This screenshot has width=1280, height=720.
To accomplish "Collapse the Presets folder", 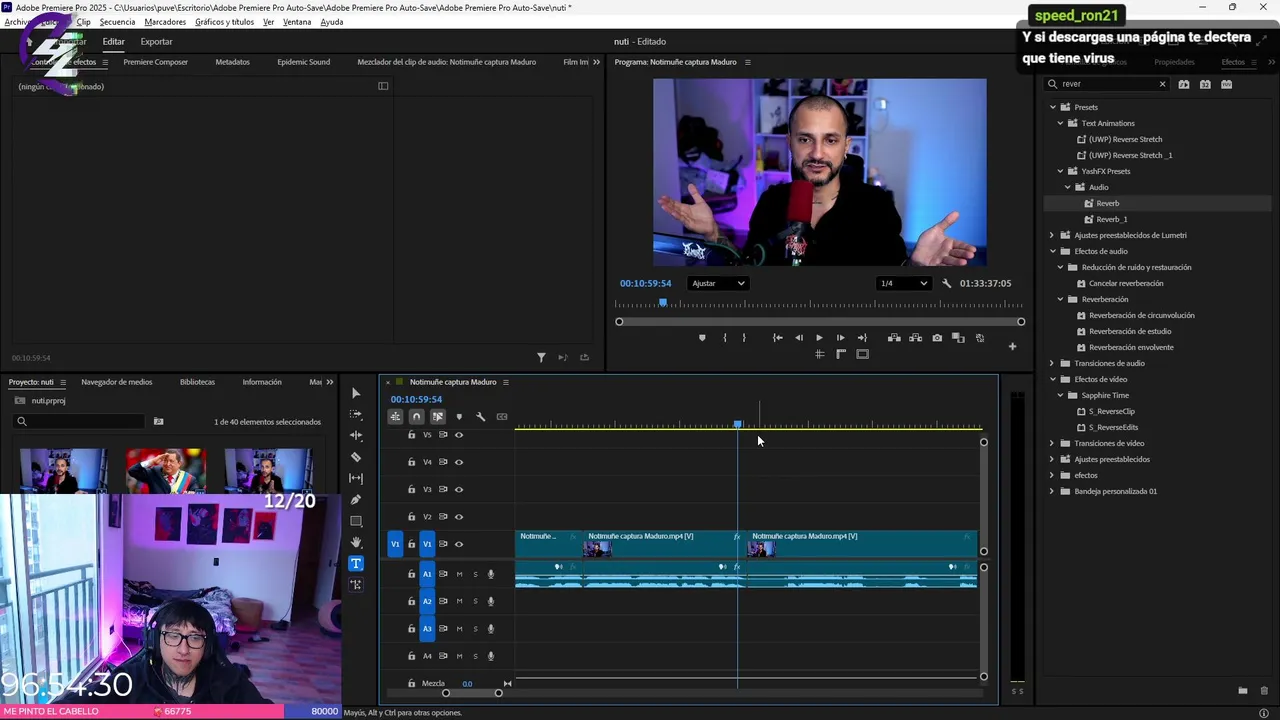I will click(1053, 107).
